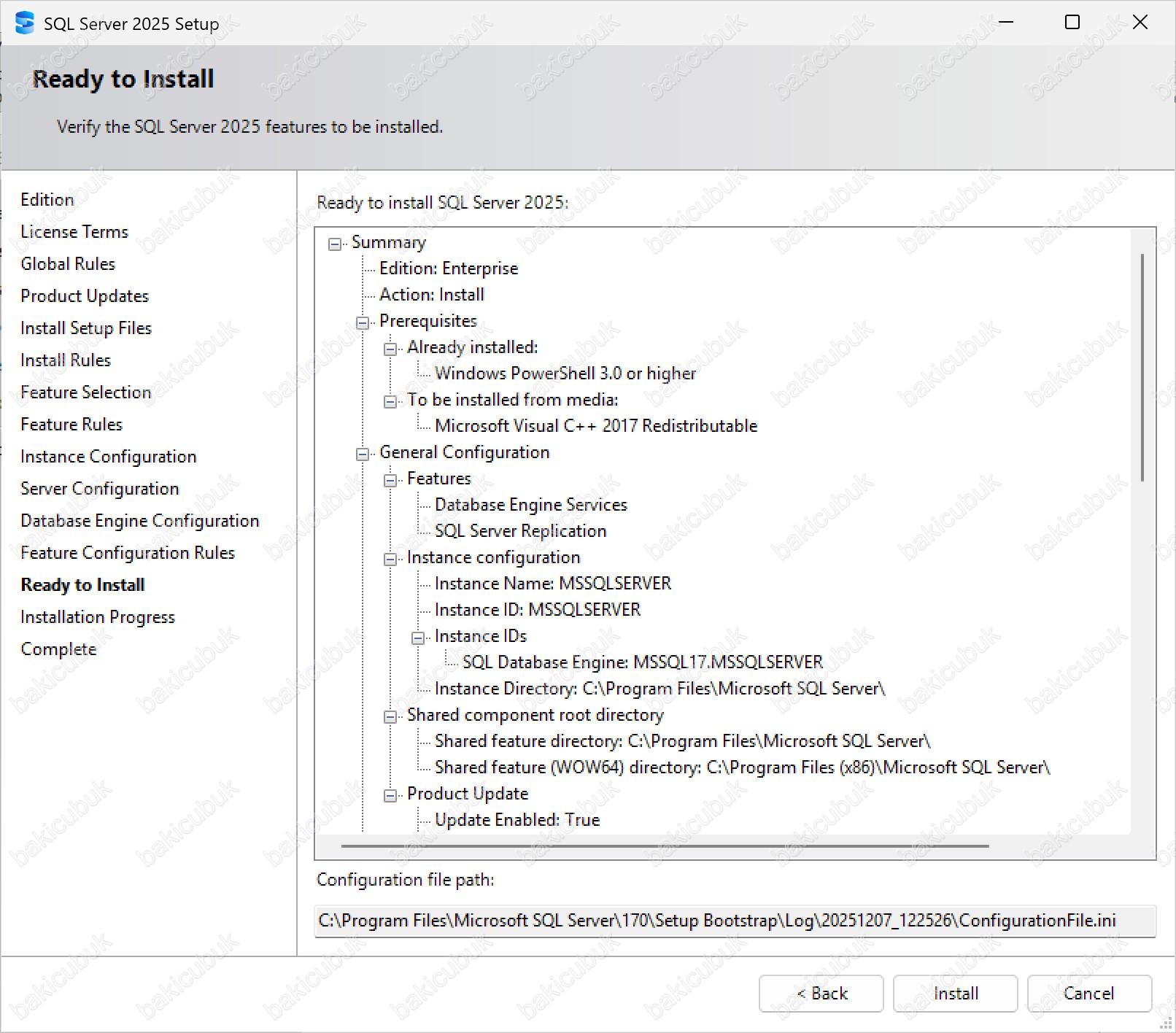Select Database Engine Services tree item
This screenshot has width=1176, height=1033.
point(530,505)
